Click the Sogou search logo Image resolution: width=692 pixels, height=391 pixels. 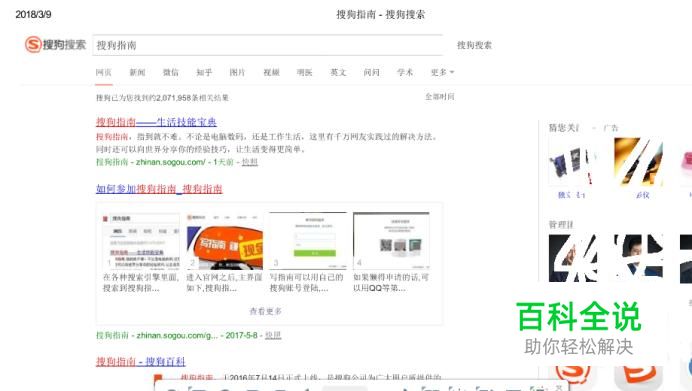[x=55, y=45]
